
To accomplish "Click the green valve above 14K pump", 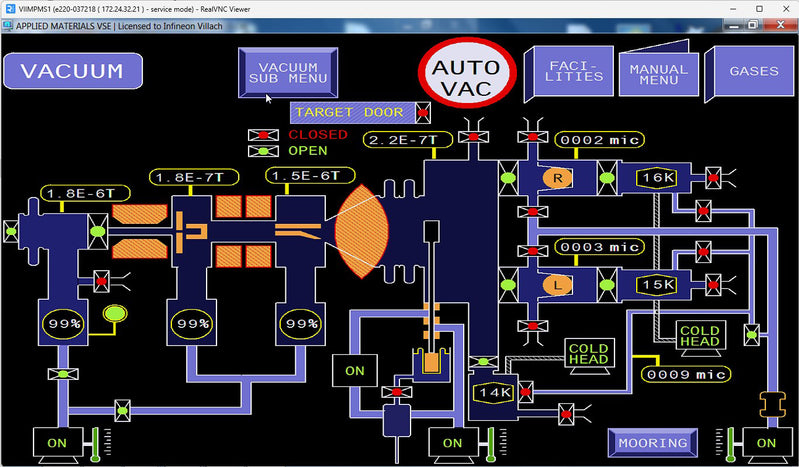I will [484, 361].
